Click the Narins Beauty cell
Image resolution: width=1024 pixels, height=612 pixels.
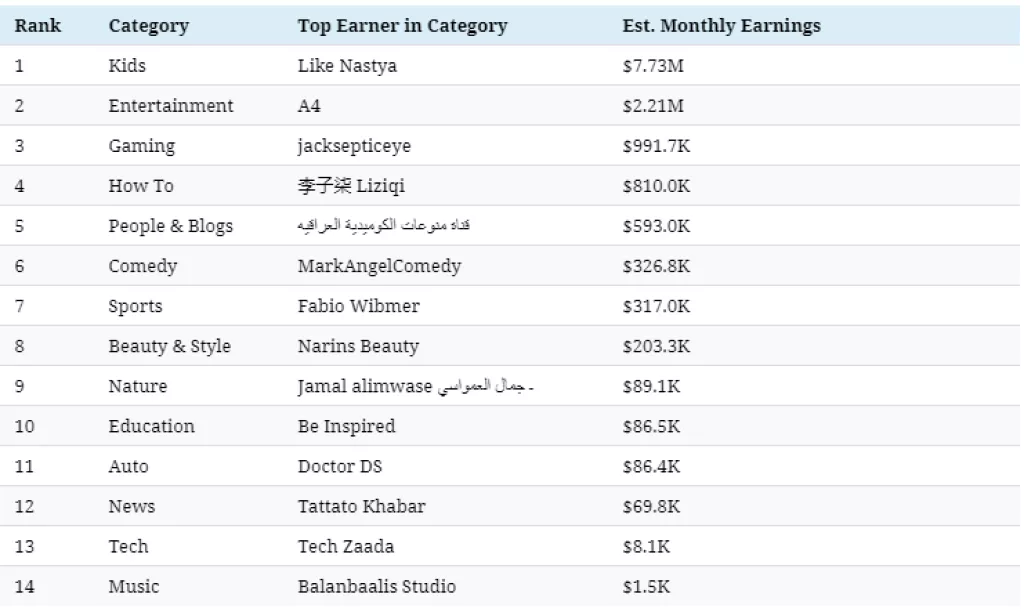(358, 346)
